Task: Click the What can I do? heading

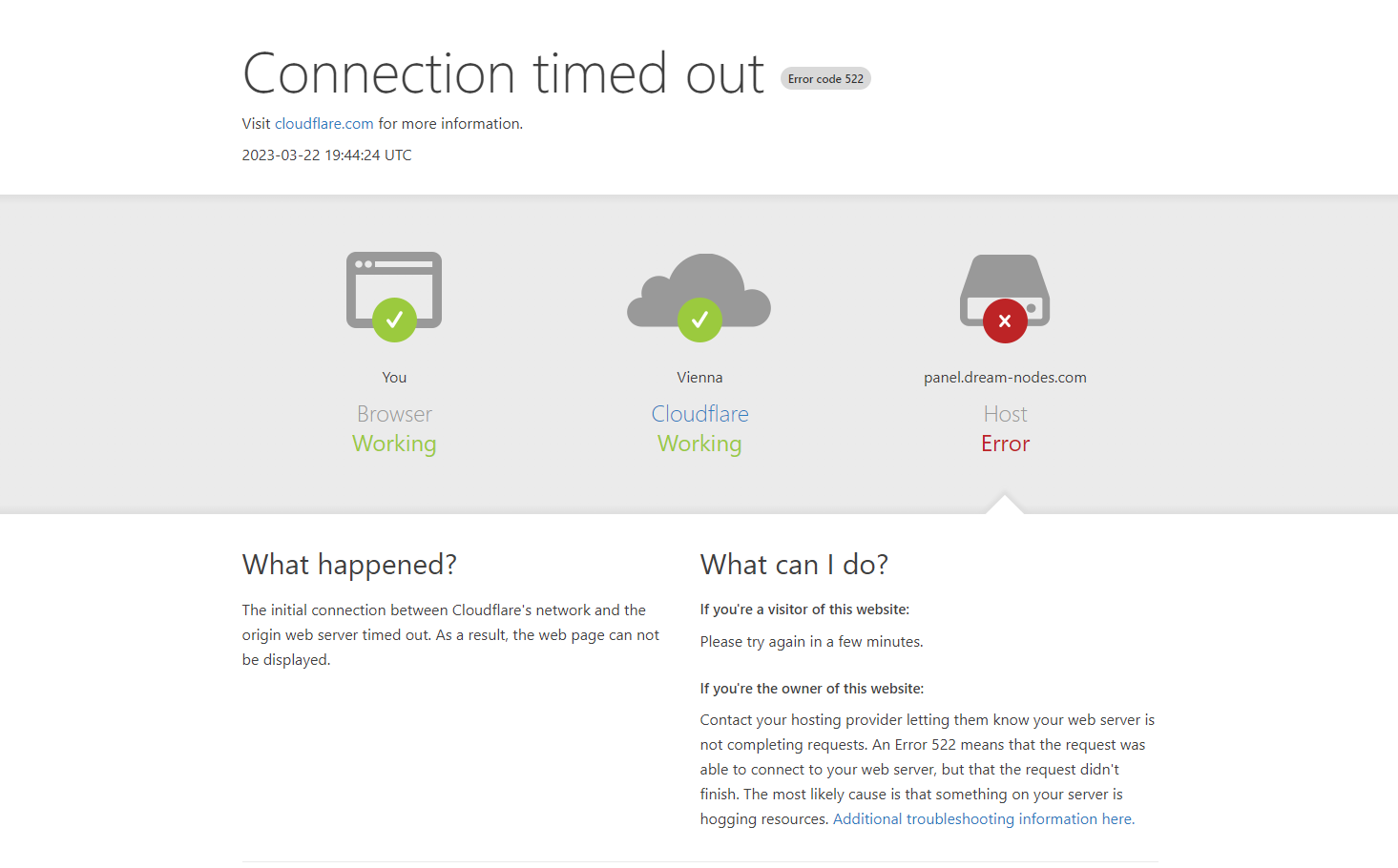Action: point(794,565)
